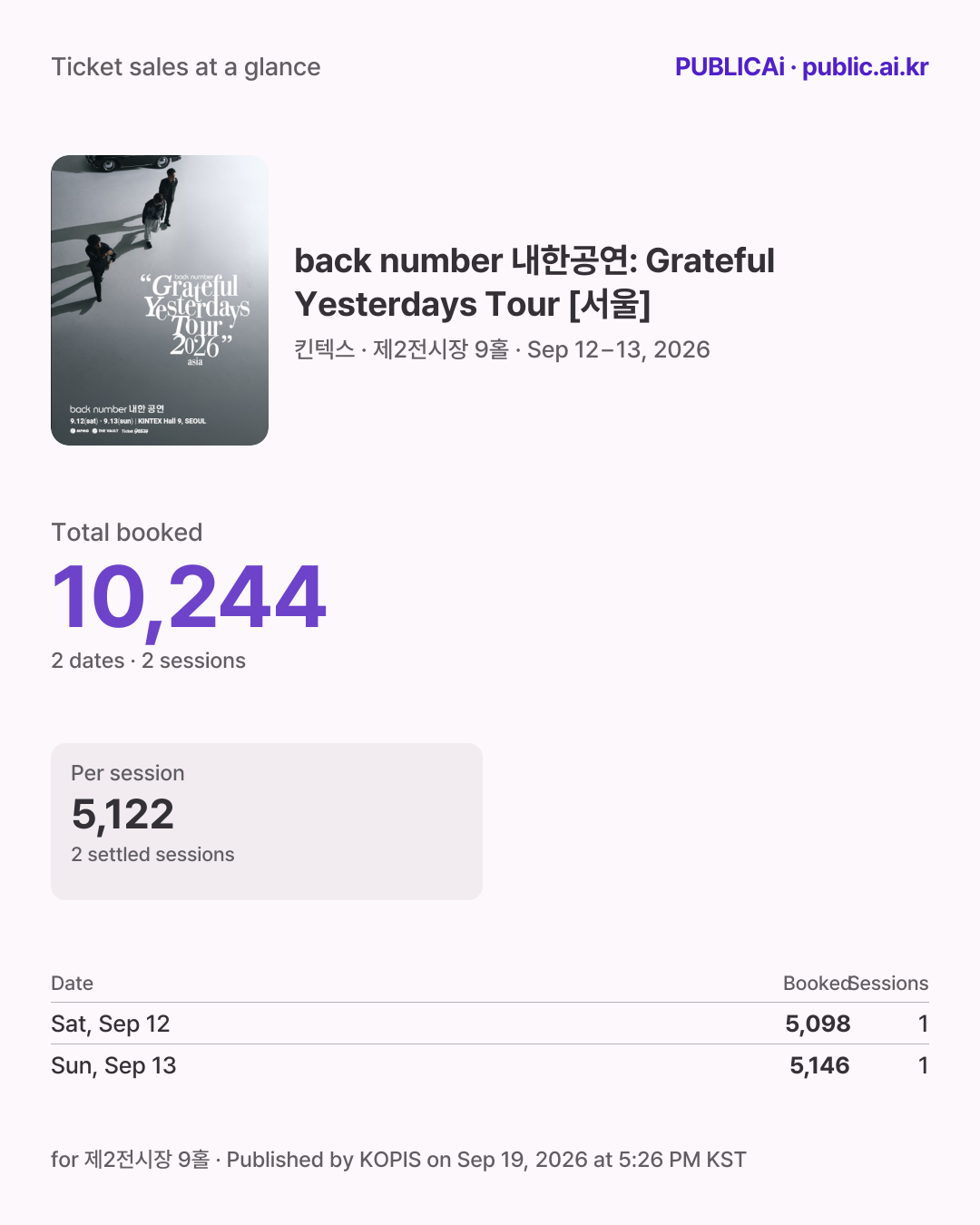The image size is (980, 1225).
Task: Click the 10,244 total booked figure
Action: [189, 598]
